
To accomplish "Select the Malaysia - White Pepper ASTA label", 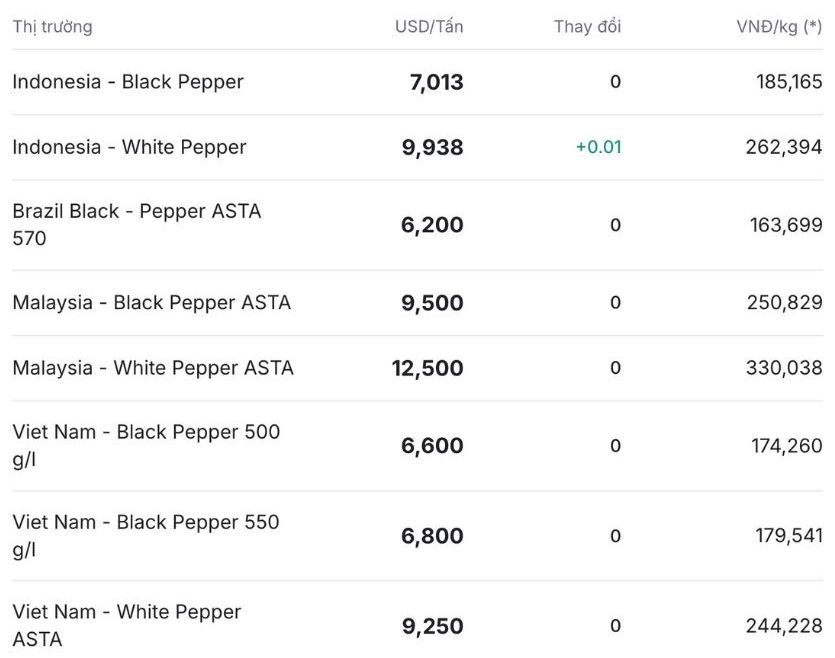I will (153, 368).
